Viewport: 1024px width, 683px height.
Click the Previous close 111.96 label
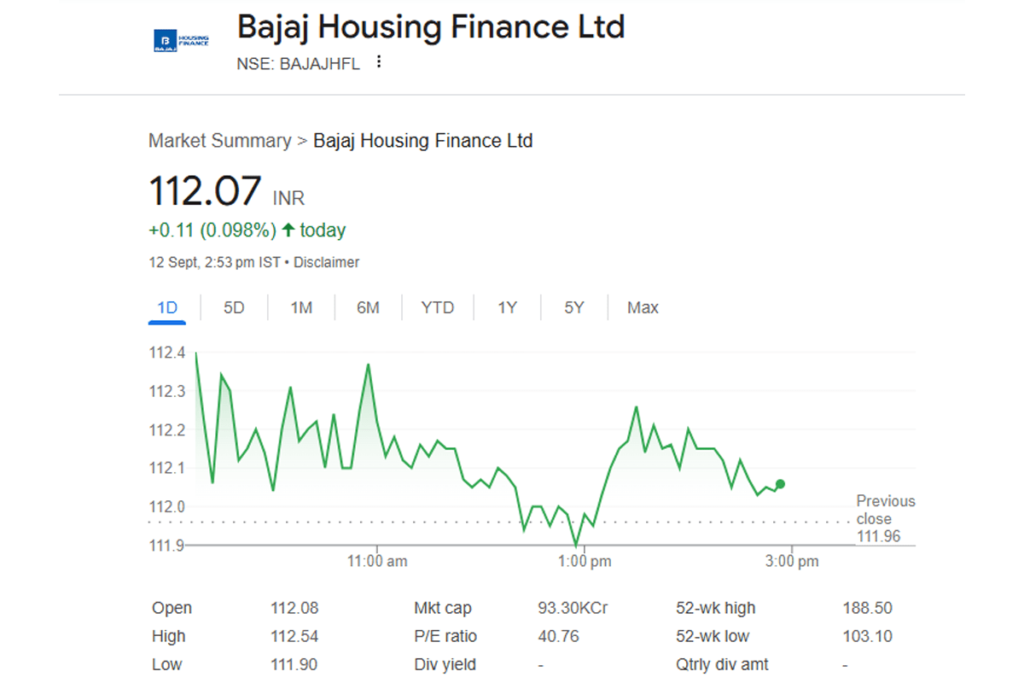point(884,519)
